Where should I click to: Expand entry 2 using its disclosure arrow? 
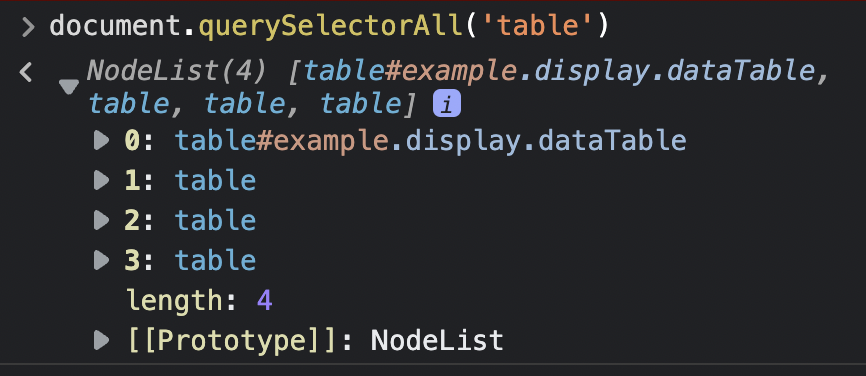click(x=101, y=220)
